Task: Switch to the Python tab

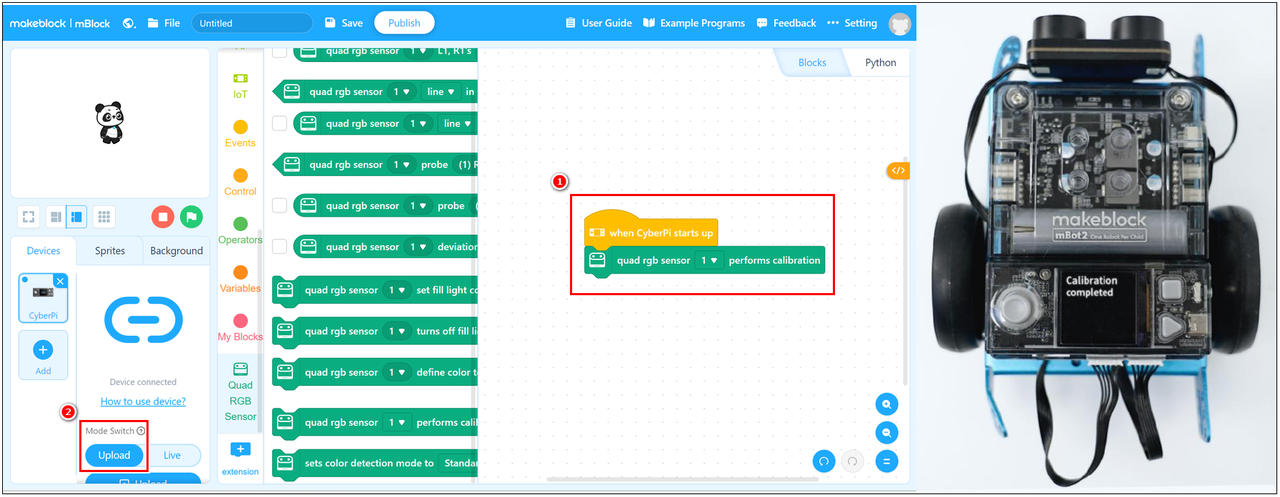Action: (x=881, y=62)
